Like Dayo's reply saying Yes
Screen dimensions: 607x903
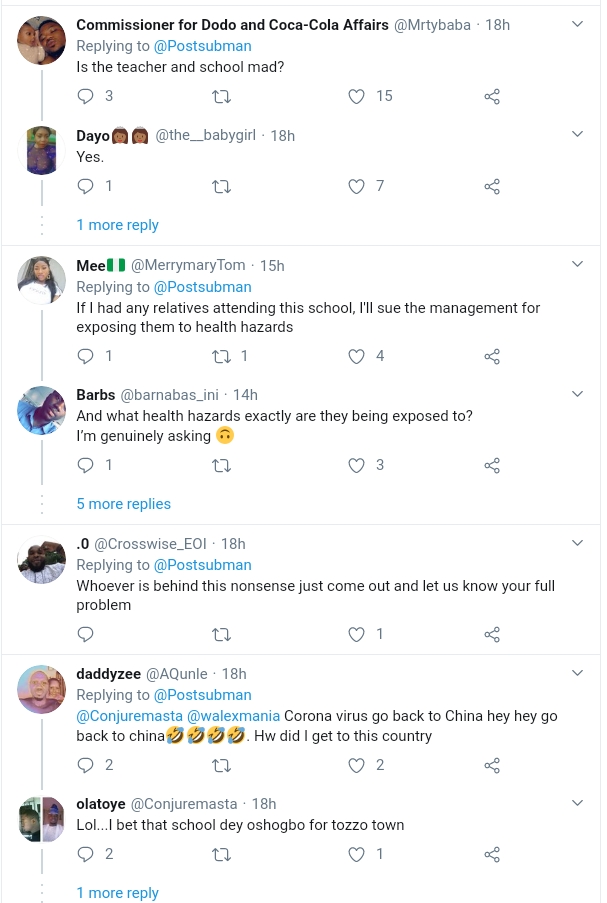[x=356, y=186]
